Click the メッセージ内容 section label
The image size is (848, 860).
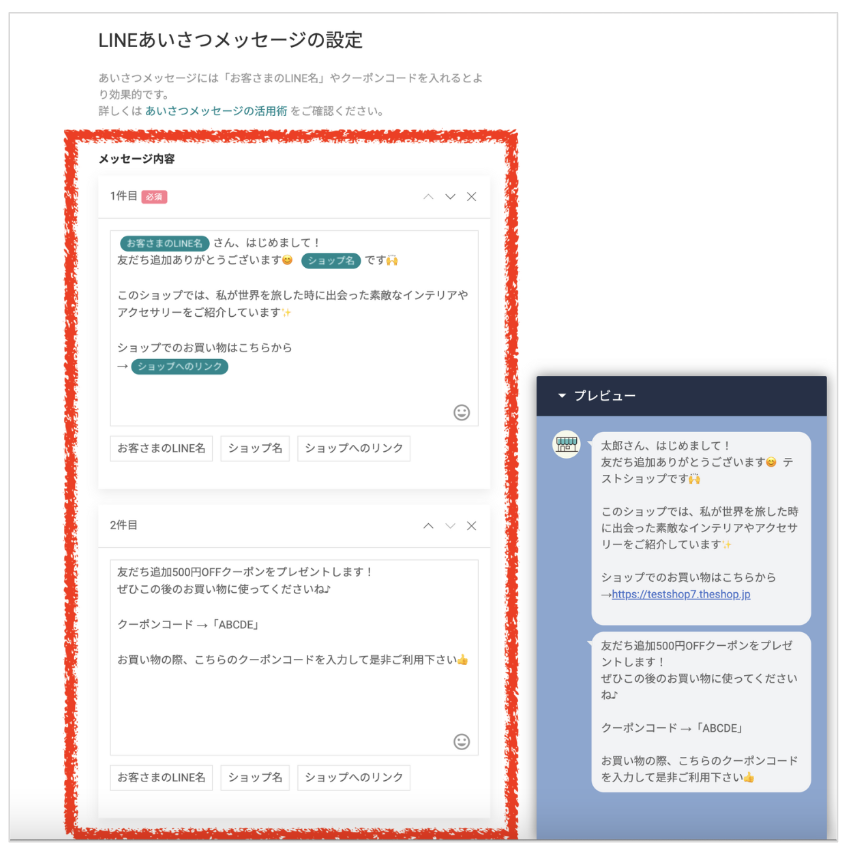(137, 159)
